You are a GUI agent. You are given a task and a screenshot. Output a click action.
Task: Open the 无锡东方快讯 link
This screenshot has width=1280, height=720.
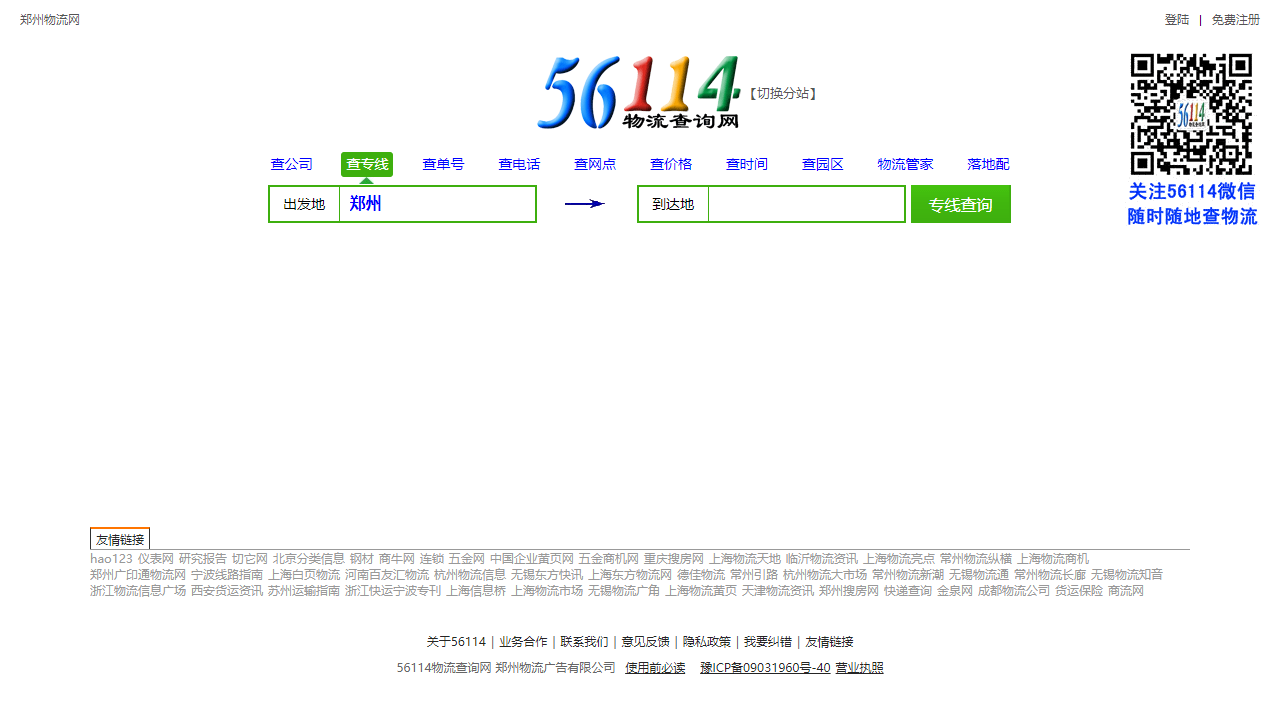click(x=547, y=575)
